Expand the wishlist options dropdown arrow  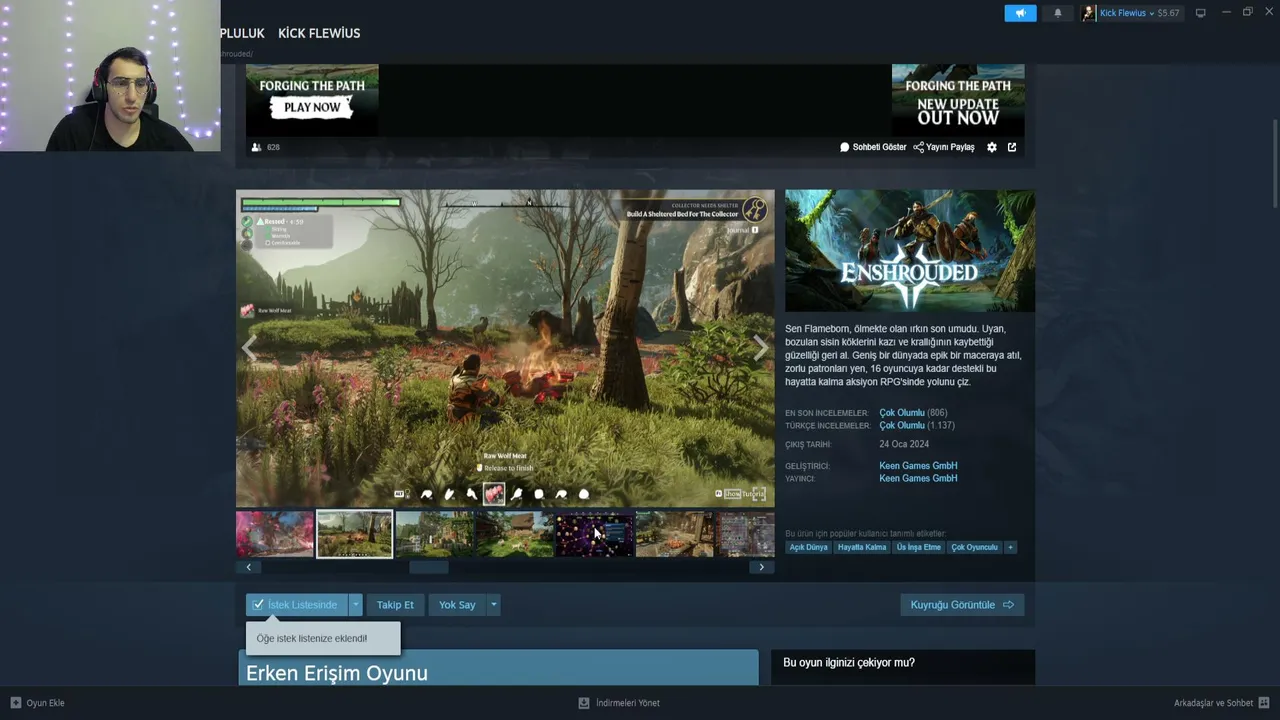pyautogui.click(x=355, y=605)
